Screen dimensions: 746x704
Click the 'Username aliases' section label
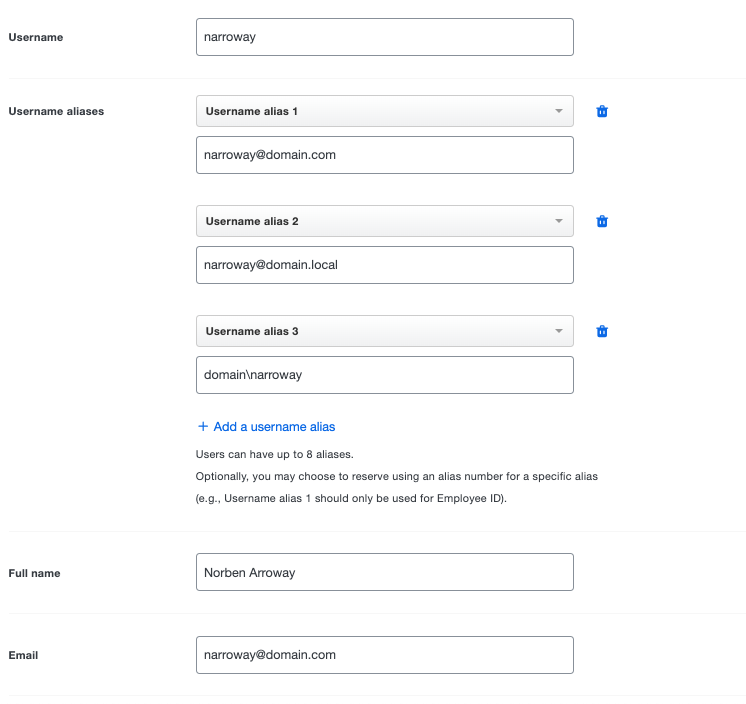tap(56, 111)
